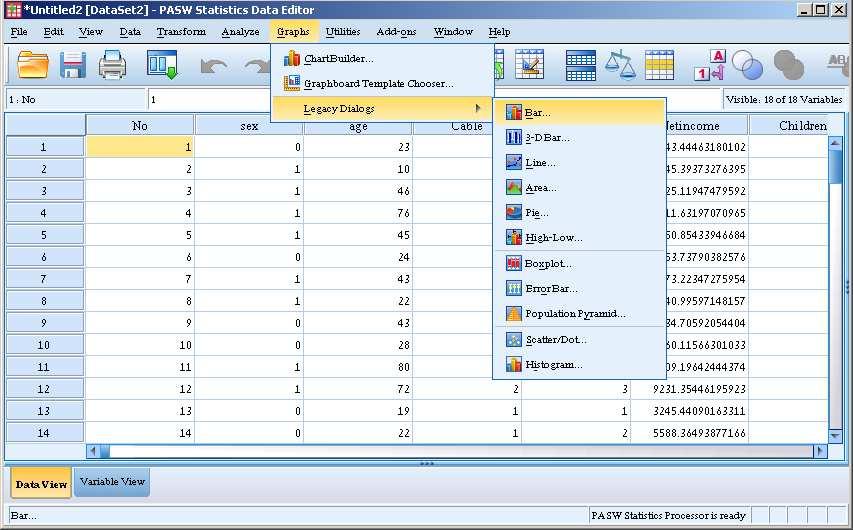Click the High-Low chart icon
Image resolution: width=853 pixels, height=530 pixels.
click(x=514, y=237)
